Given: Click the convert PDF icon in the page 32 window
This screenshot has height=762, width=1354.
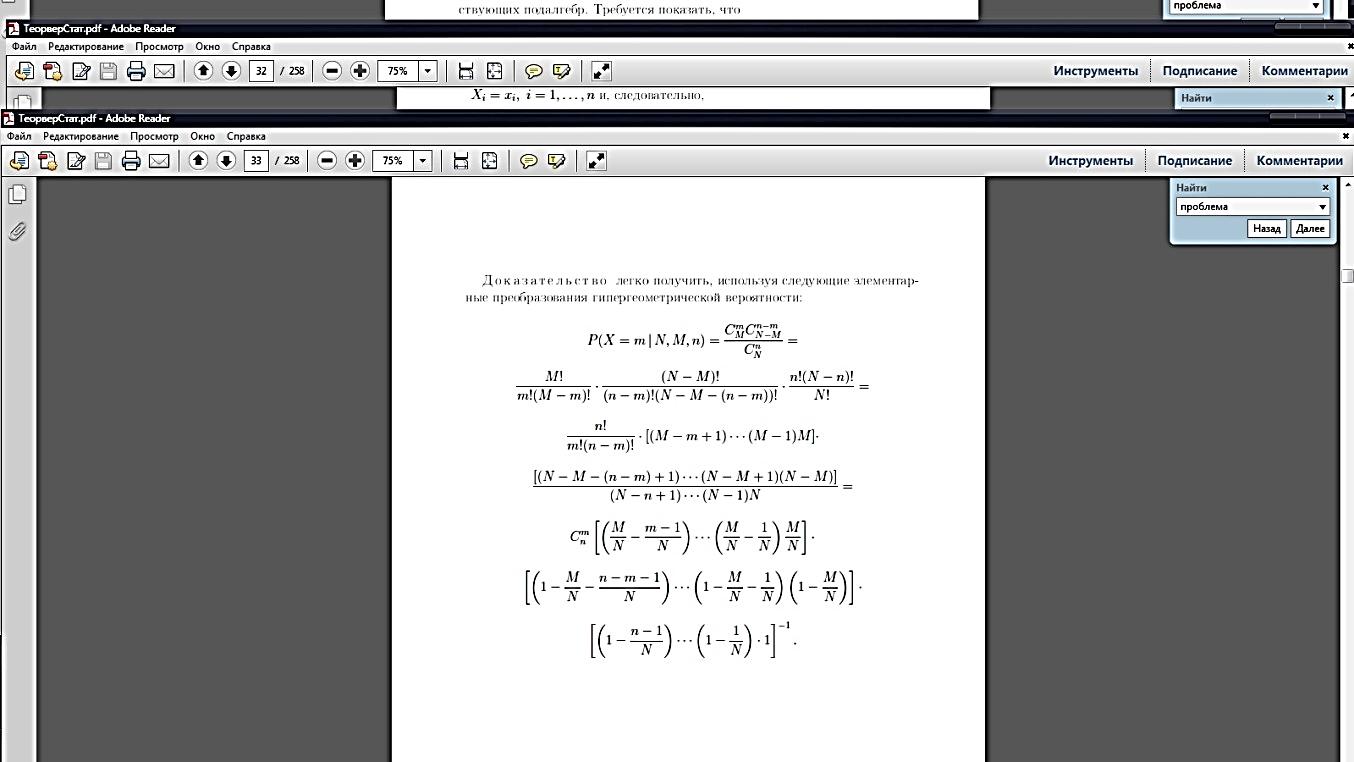Looking at the screenshot, I should 52,71.
